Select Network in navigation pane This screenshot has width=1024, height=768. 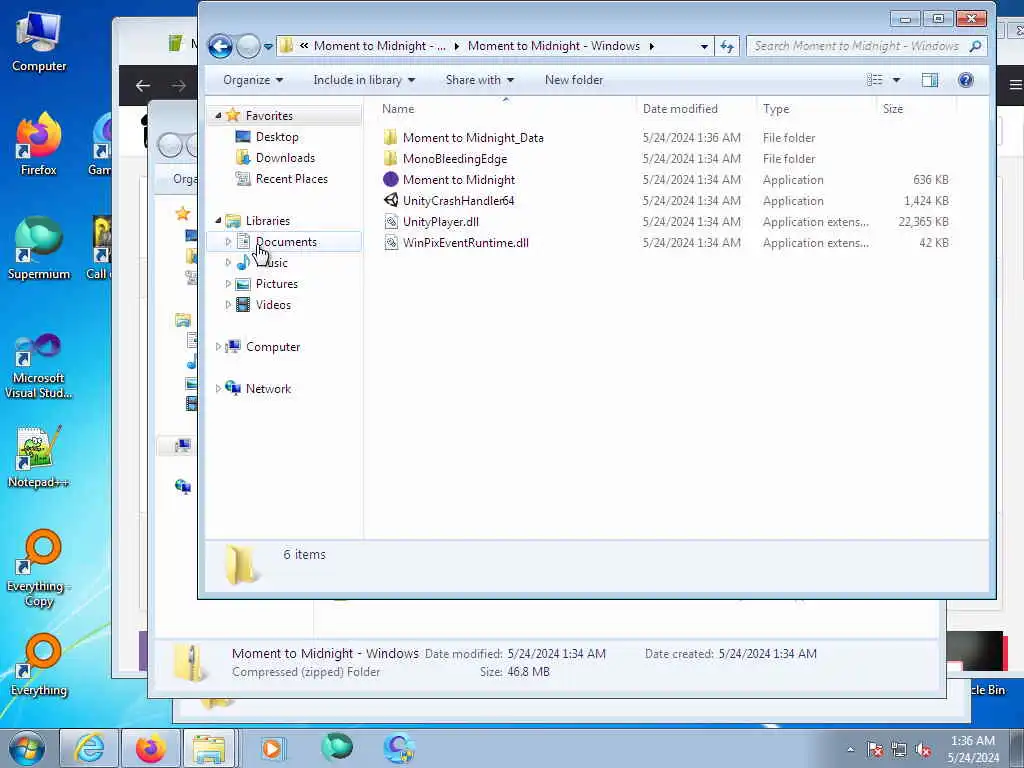pyautogui.click(x=268, y=389)
